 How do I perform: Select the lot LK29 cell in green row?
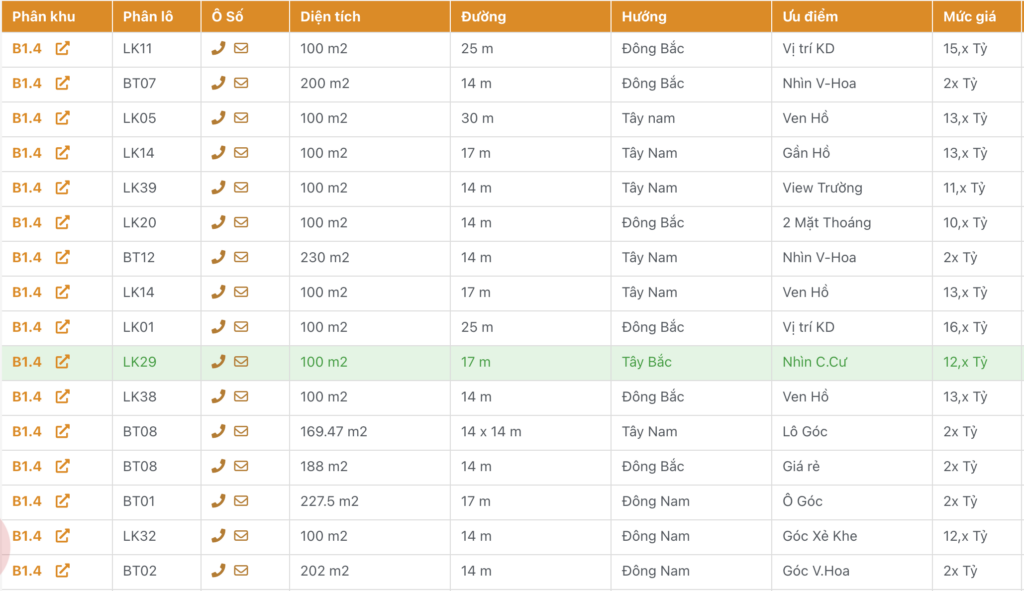point(139,362)
